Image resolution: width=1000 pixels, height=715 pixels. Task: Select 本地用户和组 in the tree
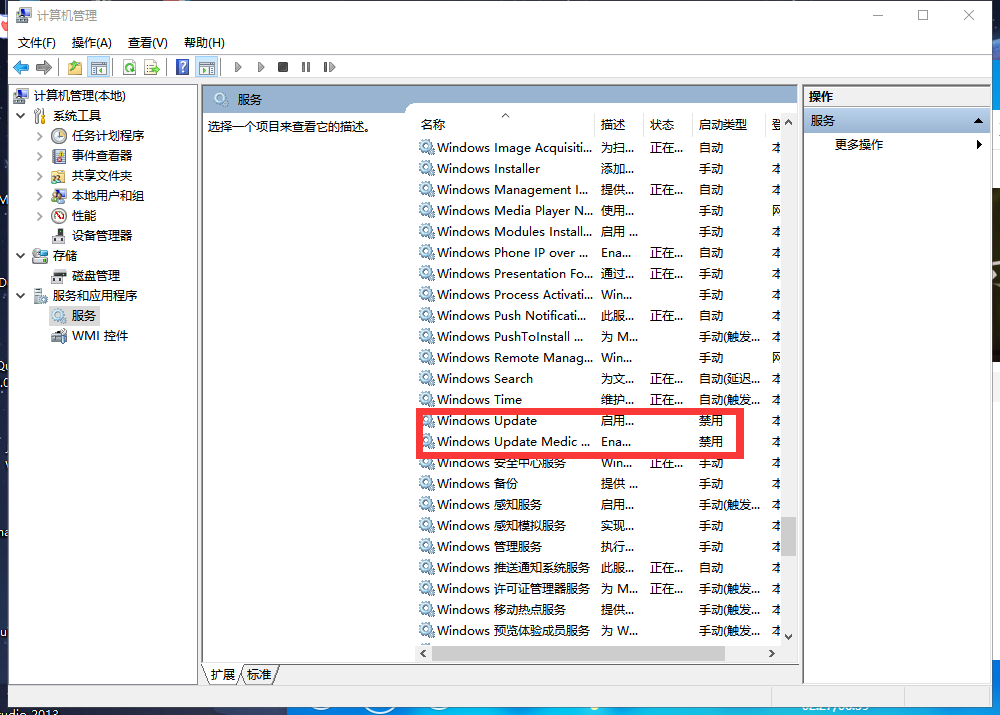[x=108, y=196]
